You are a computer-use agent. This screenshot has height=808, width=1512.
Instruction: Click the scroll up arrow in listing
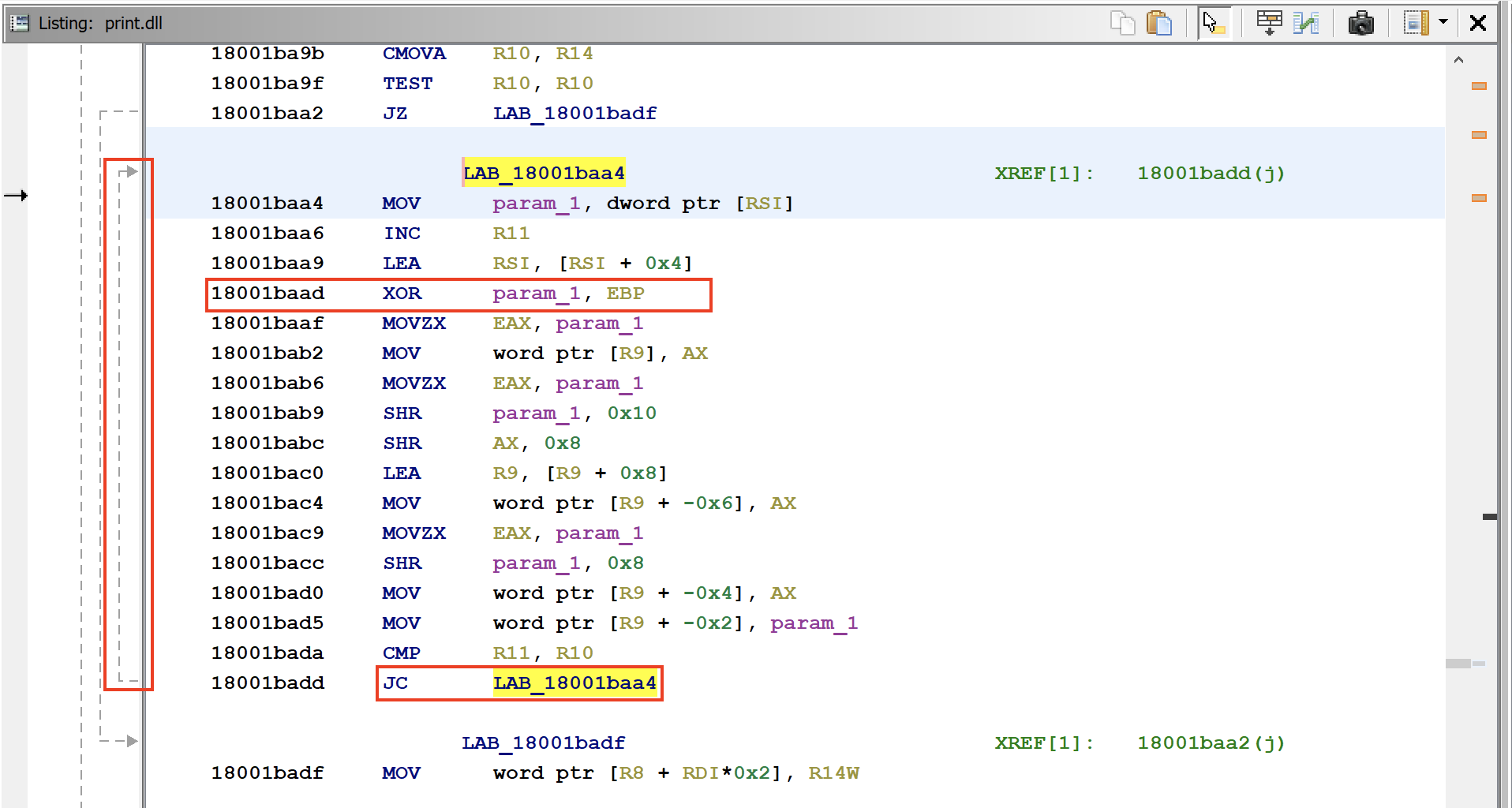[1458, 59]
